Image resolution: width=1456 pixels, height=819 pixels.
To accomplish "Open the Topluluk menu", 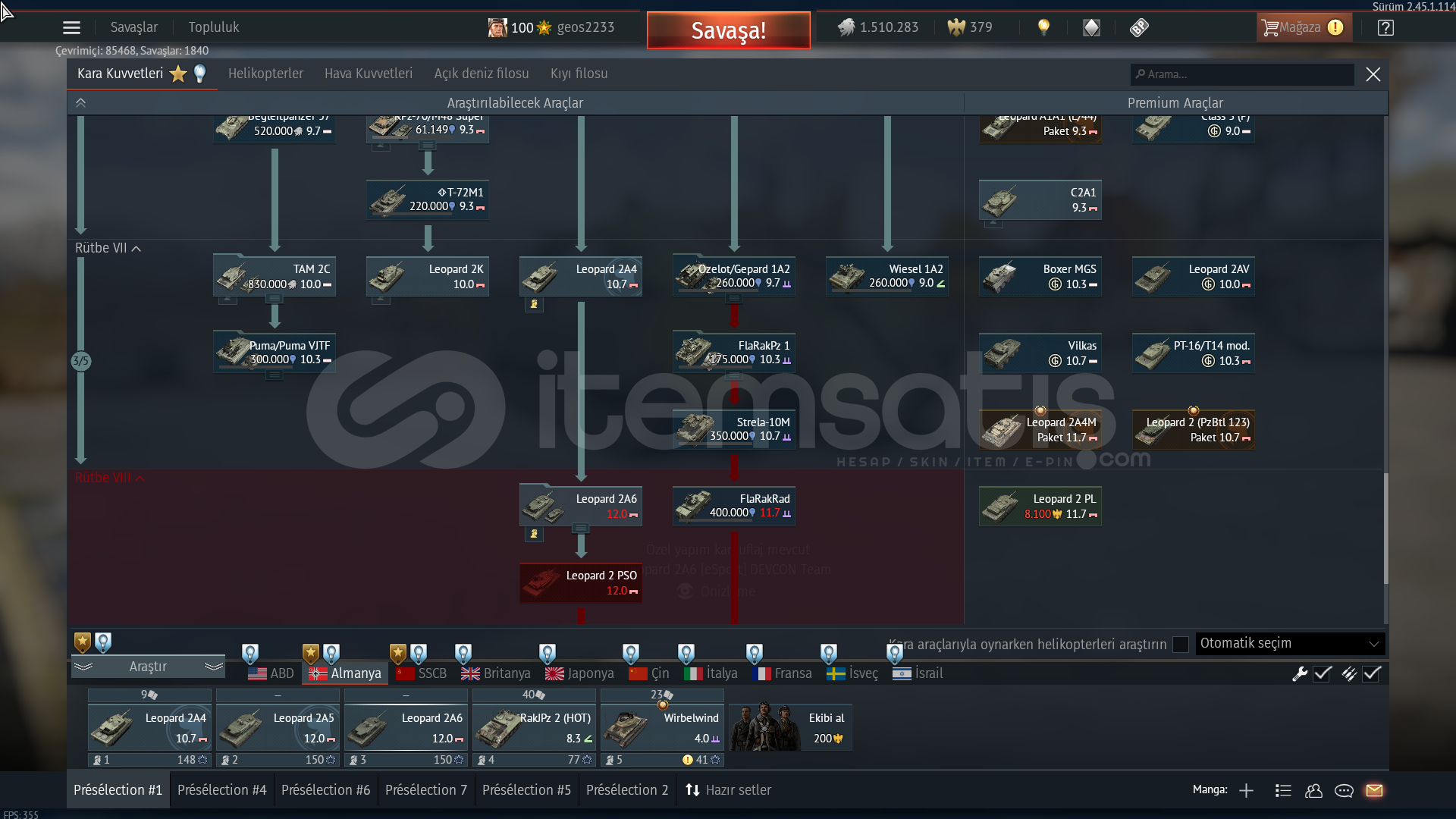I will click(x=214, y=27).
